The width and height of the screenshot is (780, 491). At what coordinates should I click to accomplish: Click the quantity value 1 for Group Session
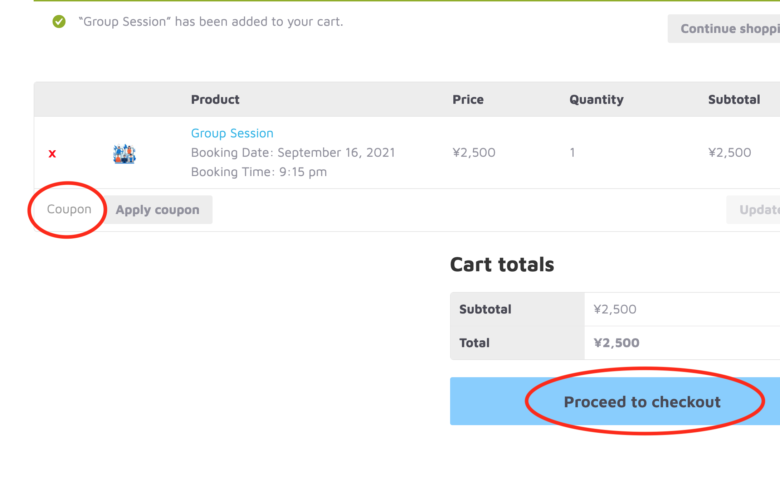pos(573,152)
